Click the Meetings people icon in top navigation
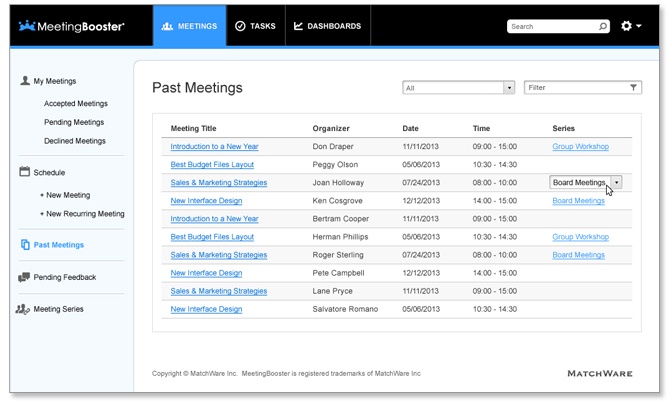The height and width of the screenshot is (404, 669). (167, 26)
